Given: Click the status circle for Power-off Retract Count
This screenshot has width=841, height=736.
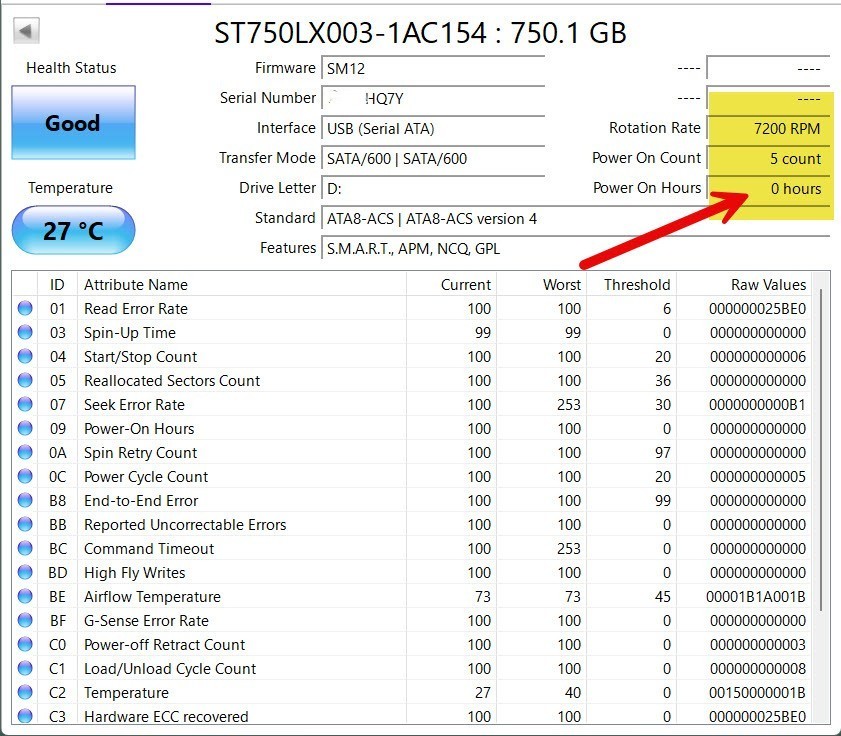Looking at the screenshot, I should click(x=25, y=644).
